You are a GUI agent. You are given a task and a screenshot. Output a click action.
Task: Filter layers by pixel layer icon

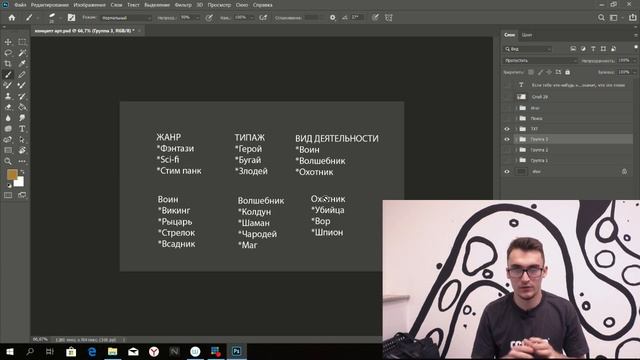pyautogui.click(x=573, y=49)
